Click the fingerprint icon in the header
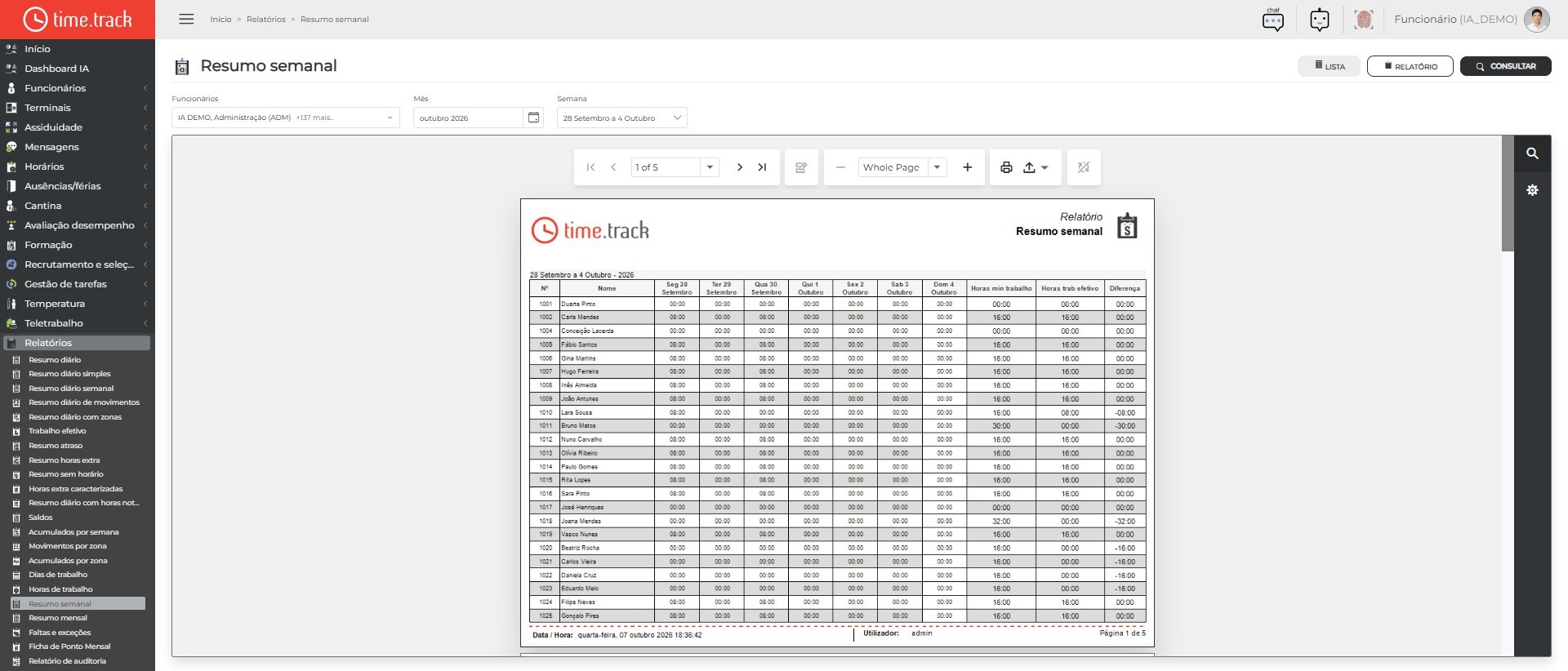Viewport: 1568px width, 671px height. click(x=1363, y=20)
